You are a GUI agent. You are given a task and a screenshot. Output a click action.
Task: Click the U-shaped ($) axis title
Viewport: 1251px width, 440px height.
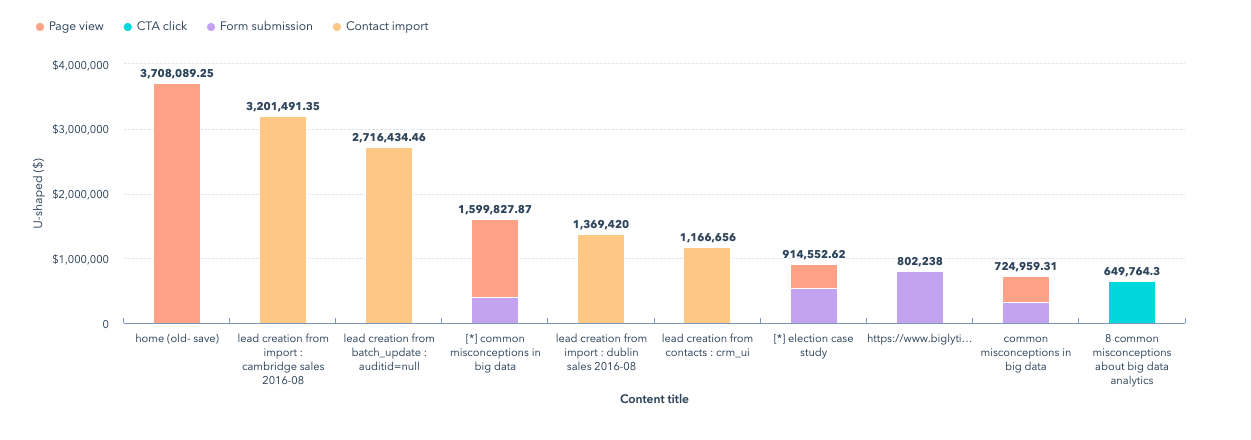coord(38,194)
